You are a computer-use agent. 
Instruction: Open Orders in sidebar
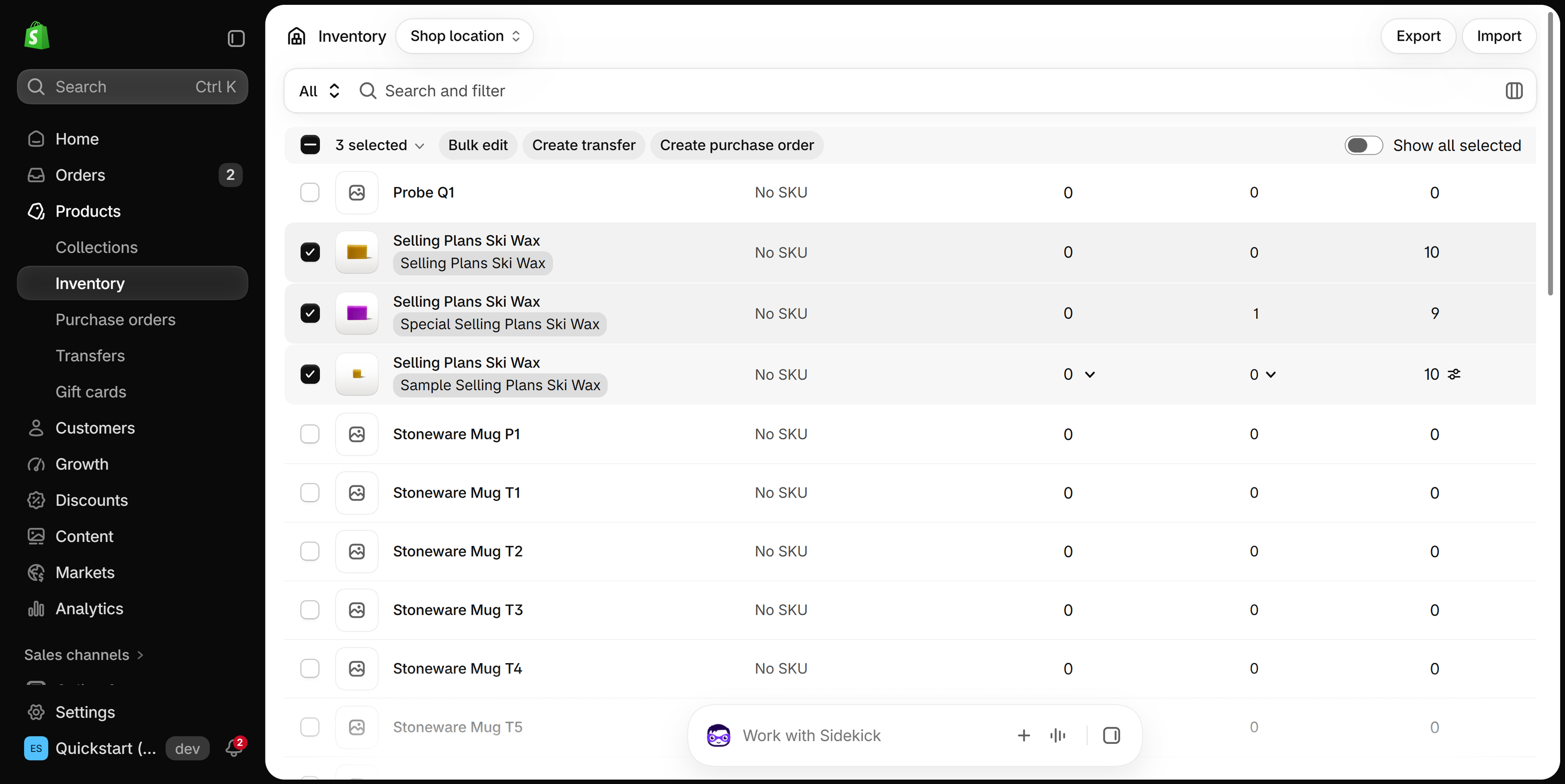tap(133, 175)
